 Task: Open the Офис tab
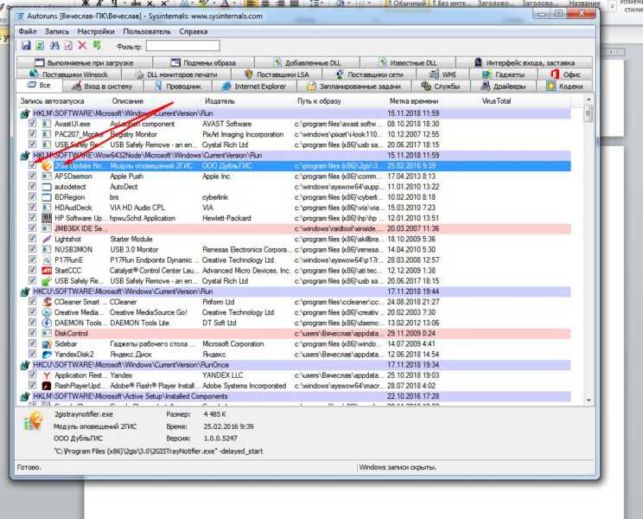pyautogui.click(x=565, y=75)
